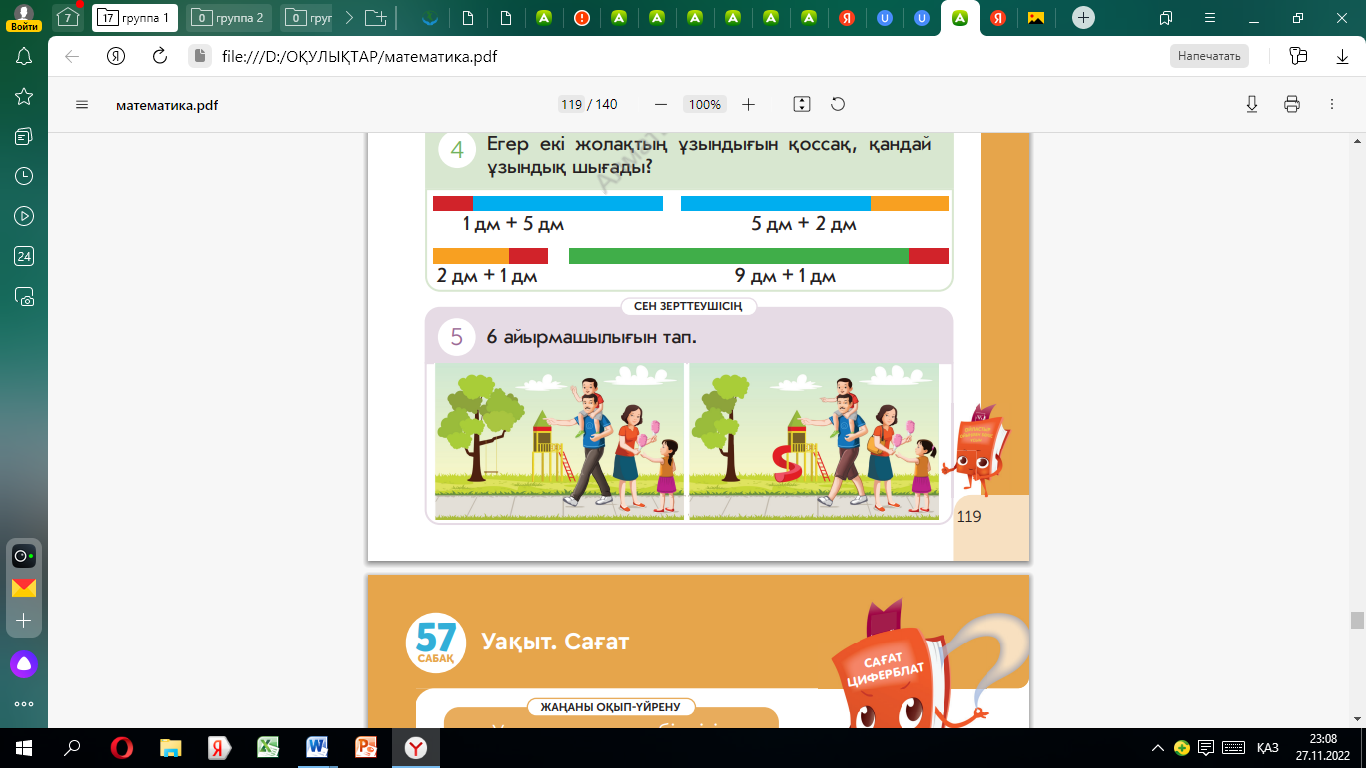Open Excel from the taskbar
Screen dimensions: 1366x768
tap(268, 747)
